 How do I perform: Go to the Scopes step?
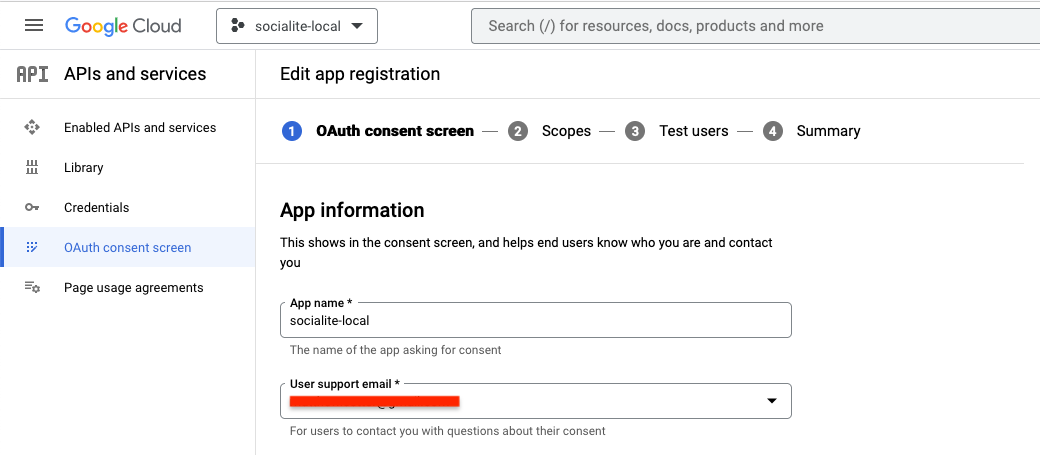point(566,131)
